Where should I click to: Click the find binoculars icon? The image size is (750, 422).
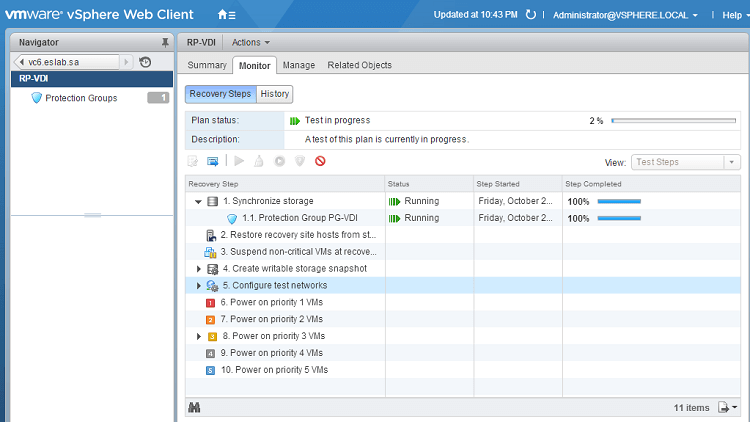194,407
